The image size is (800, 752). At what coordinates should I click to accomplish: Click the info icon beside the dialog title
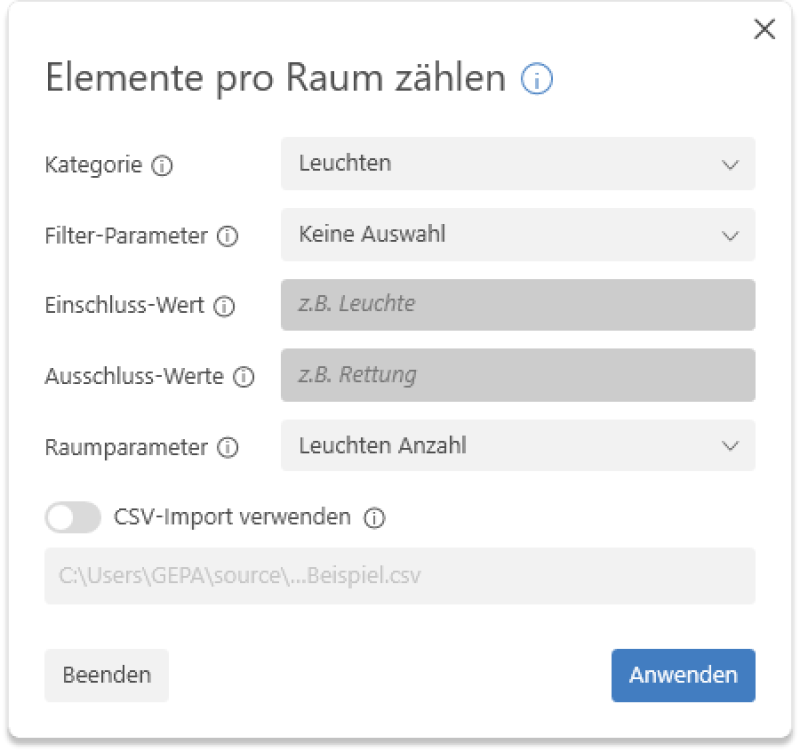(x=537, y=80)
